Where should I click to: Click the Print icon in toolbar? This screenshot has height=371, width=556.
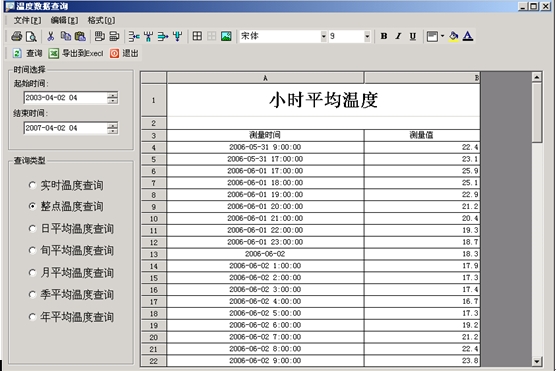17,36
